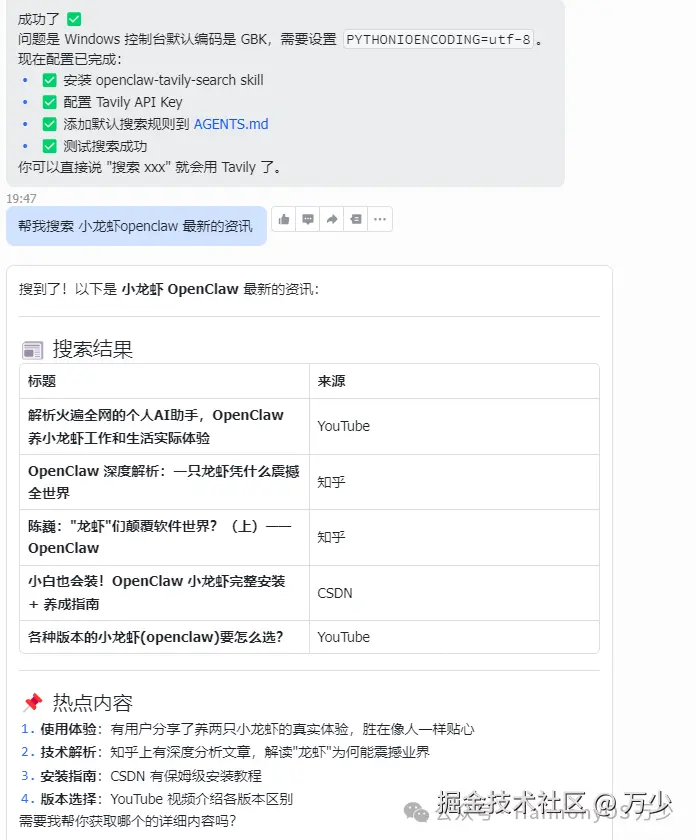The height and width of the screenshot is (840, 696).
Task: Click hot item '使用体验'
Action: click(248, 729)
